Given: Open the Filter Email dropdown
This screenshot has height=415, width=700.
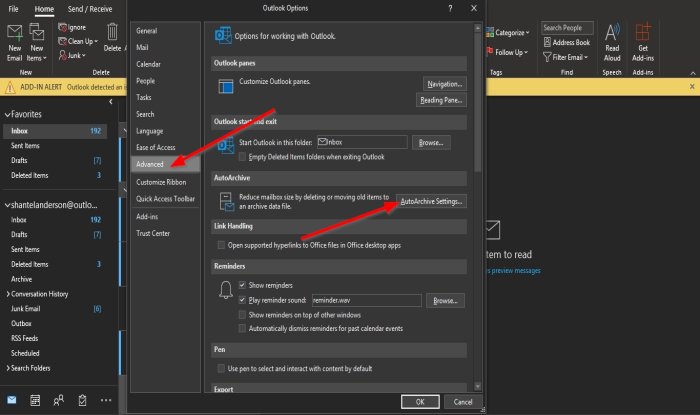Looking at the screenshot, I should 566,57.
